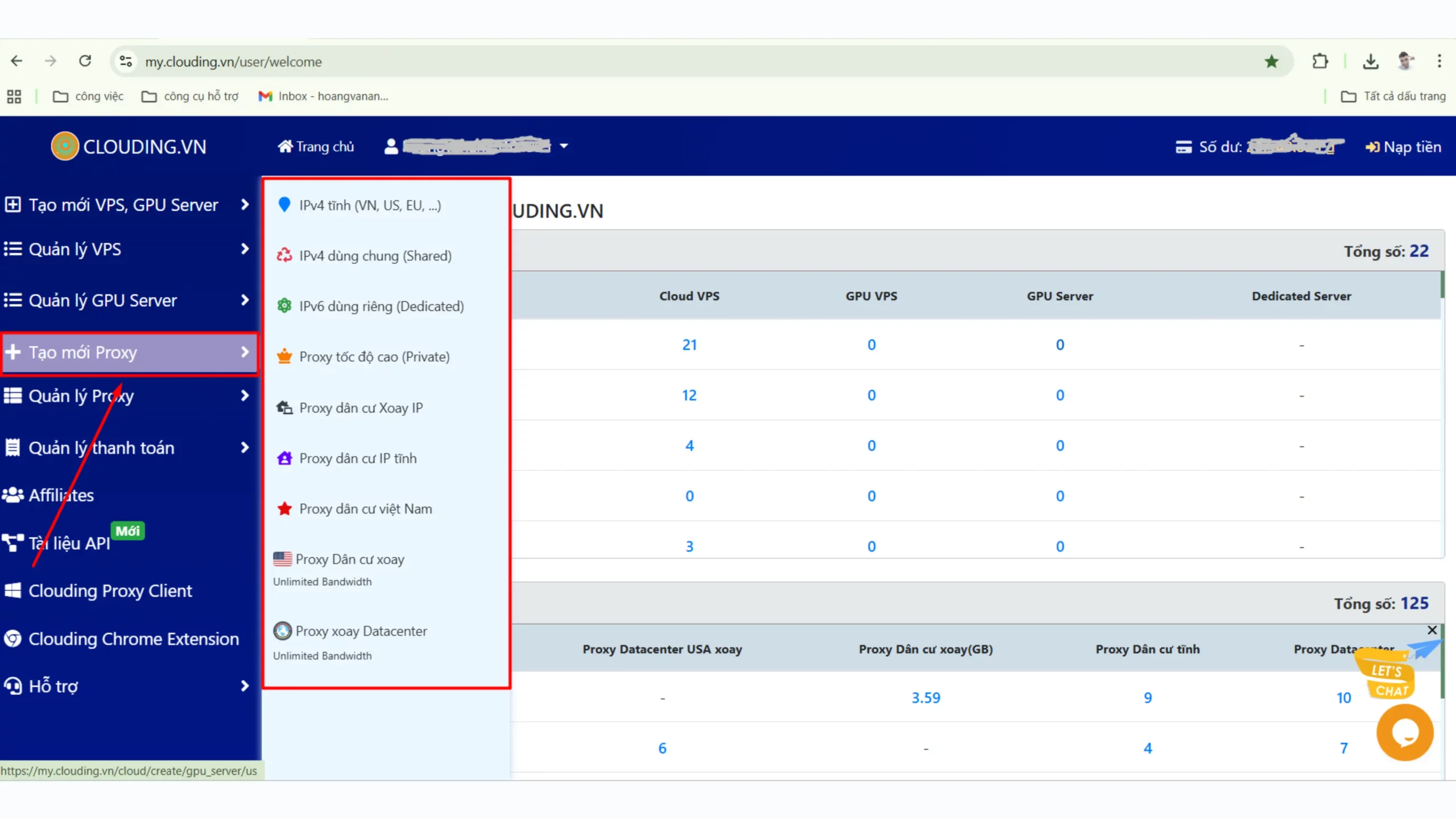
Task: Open the Cloud VPS count link showing 21
Action: (x=689, y=345)
